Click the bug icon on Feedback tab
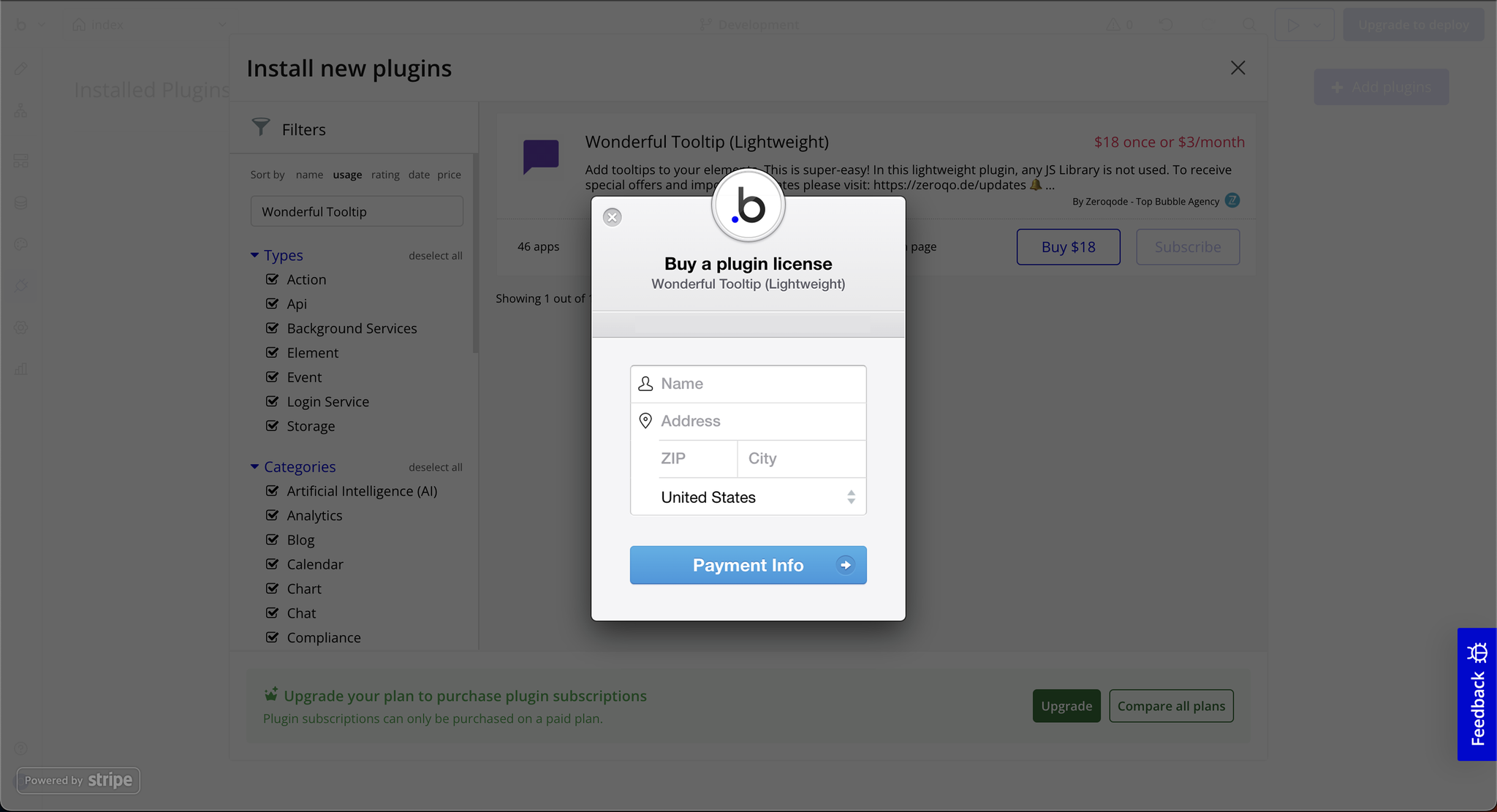The width and height of the screenshot is (1497, 812). (x=1477, y=652)
